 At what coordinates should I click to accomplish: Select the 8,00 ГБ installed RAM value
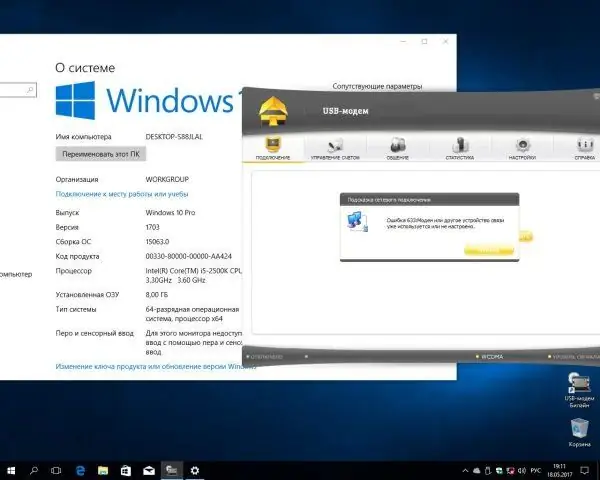tap(157, 295)
